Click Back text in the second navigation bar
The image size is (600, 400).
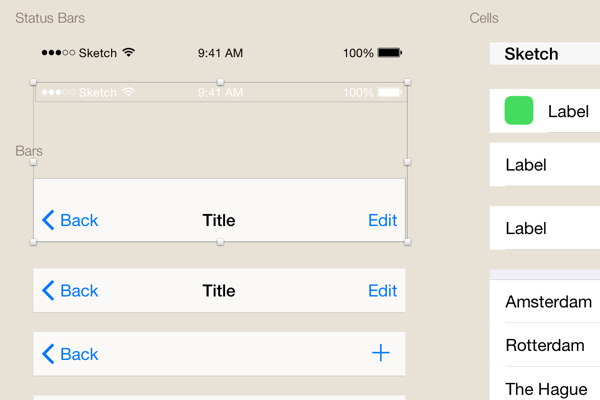click(x=79, y=291)
